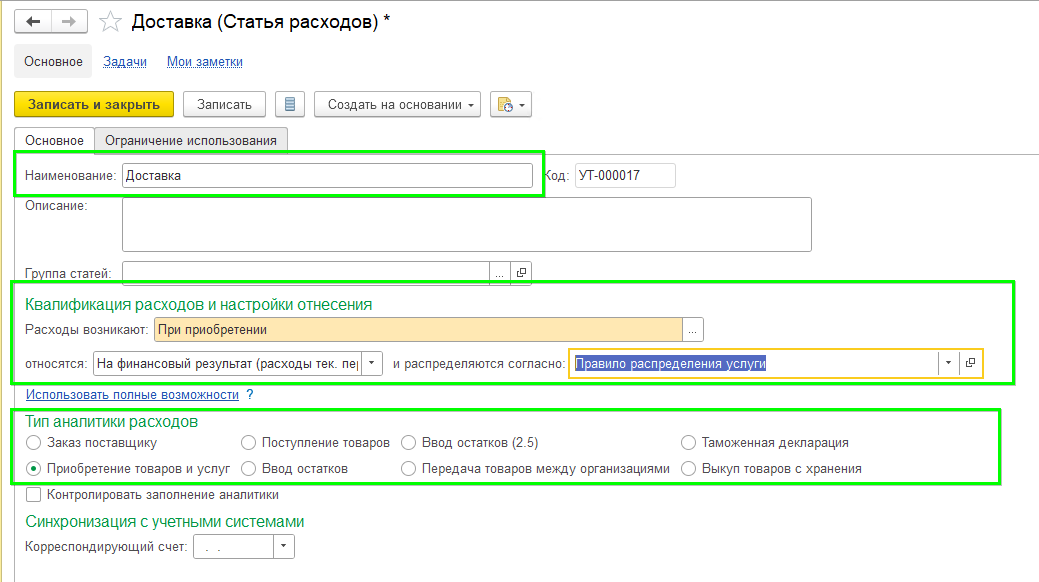
Task: Open the Мои заметки link
Action: 205,62
